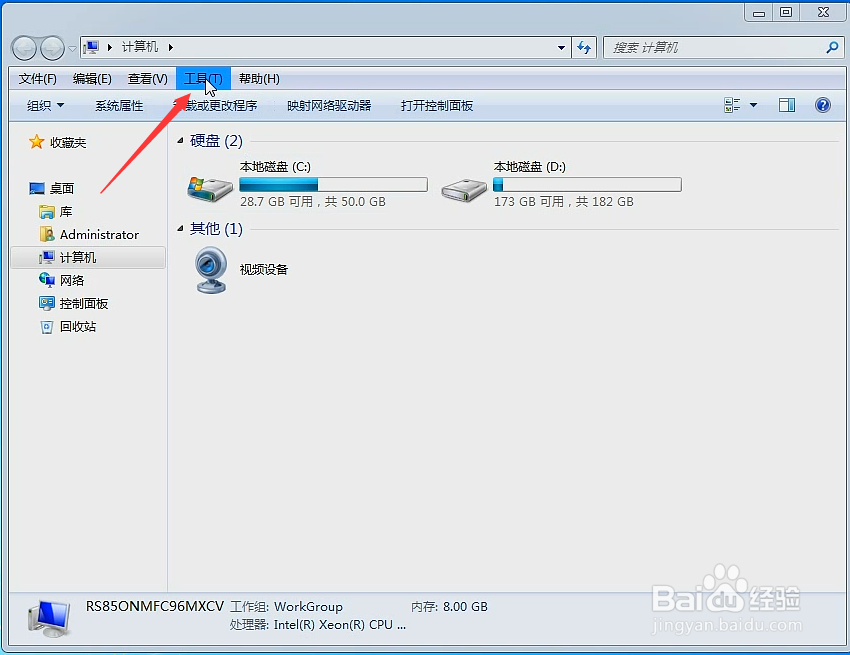This screenshot has height=655, width=850.
Task: Click the 内存: 8.00 GB text
Action: [x=449, y=607]
